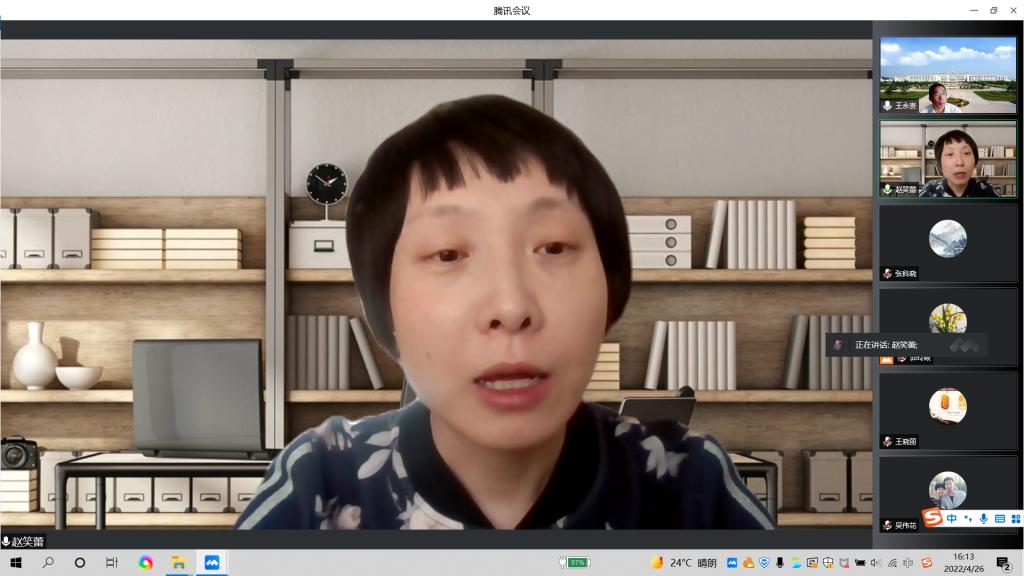
Task: Open taskbar search magnifier
Action: pyautogui.click(x=48, y=562)
